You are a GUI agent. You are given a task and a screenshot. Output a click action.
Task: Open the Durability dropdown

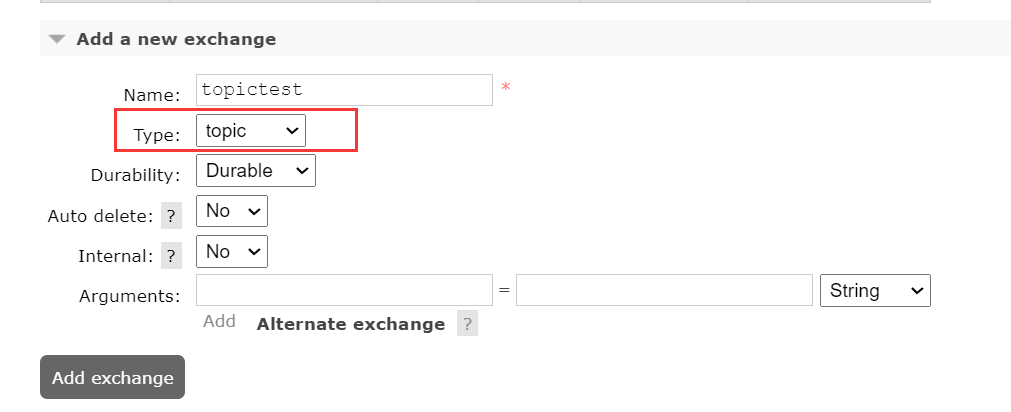pos(256,171)
